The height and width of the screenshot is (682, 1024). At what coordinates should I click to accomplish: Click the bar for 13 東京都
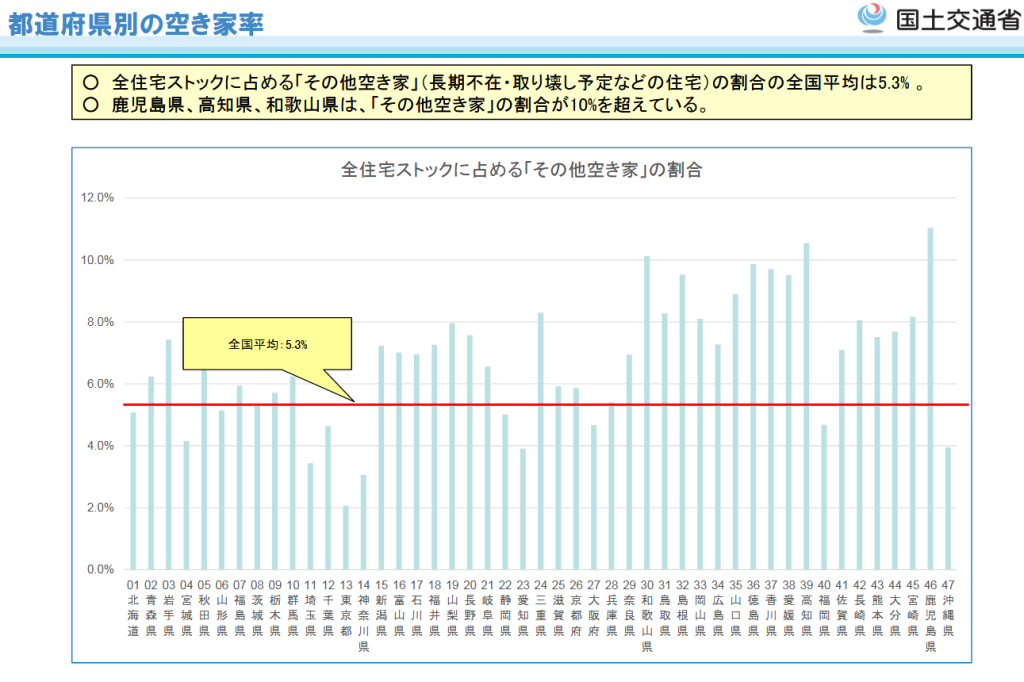[346, 538]
